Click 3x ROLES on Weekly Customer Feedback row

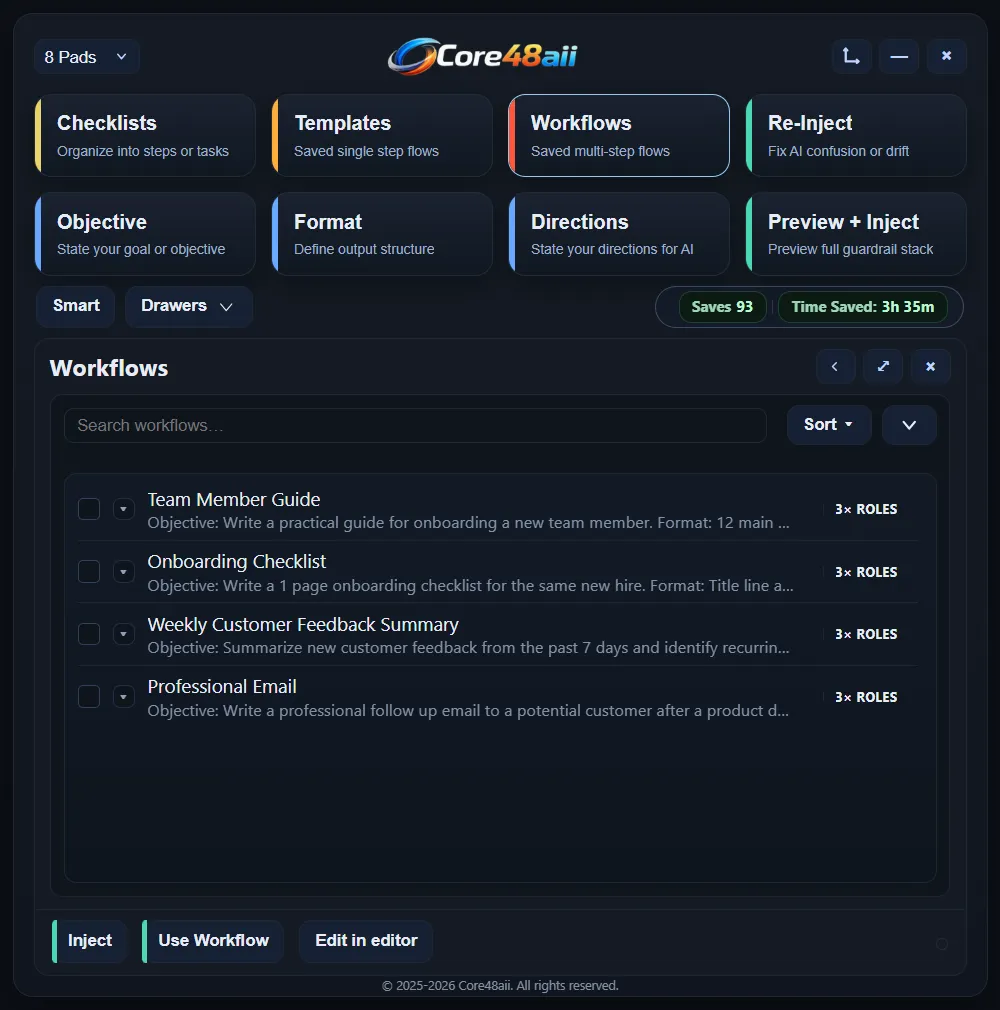(x=866, y=634)
